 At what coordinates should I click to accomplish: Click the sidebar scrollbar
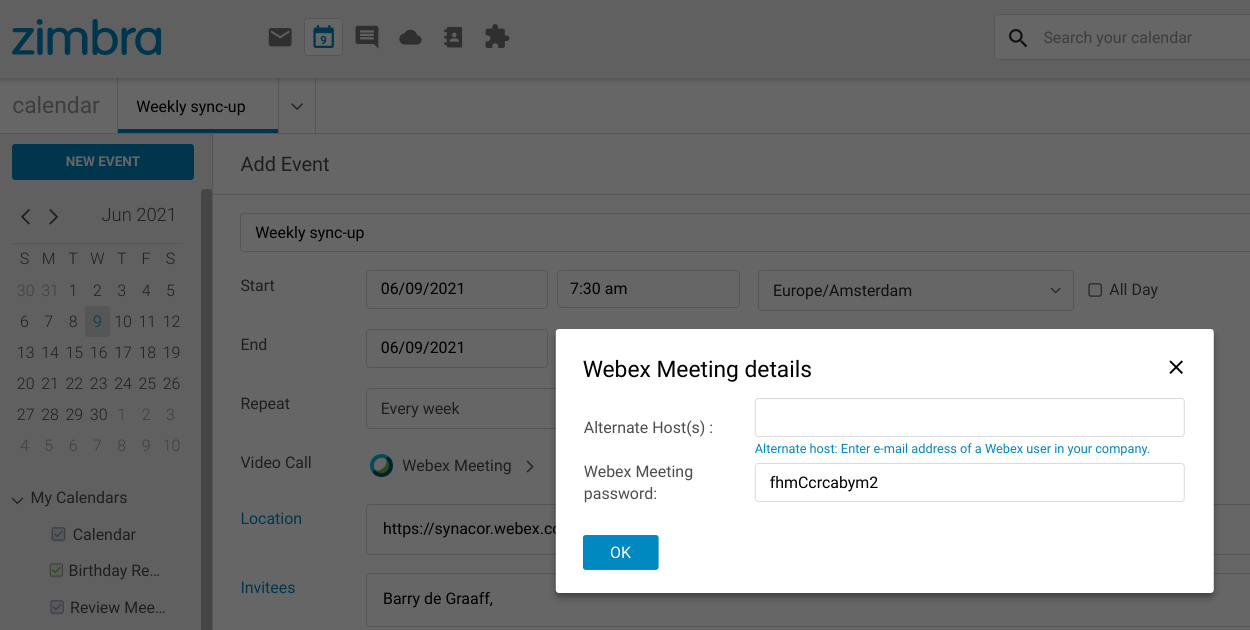[206, 410]
